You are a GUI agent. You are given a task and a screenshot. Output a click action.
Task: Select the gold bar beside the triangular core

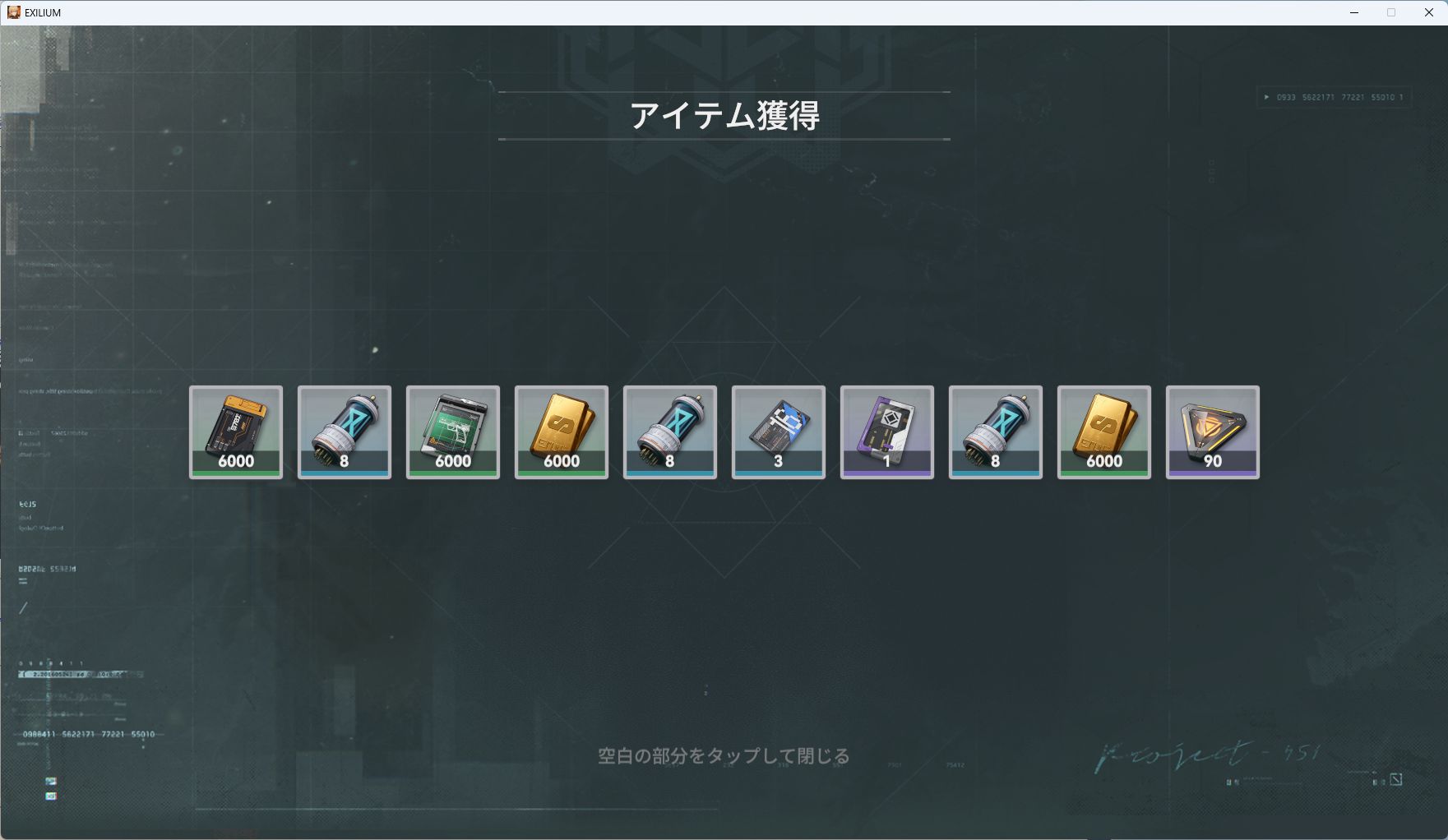tap(1104, 432)
